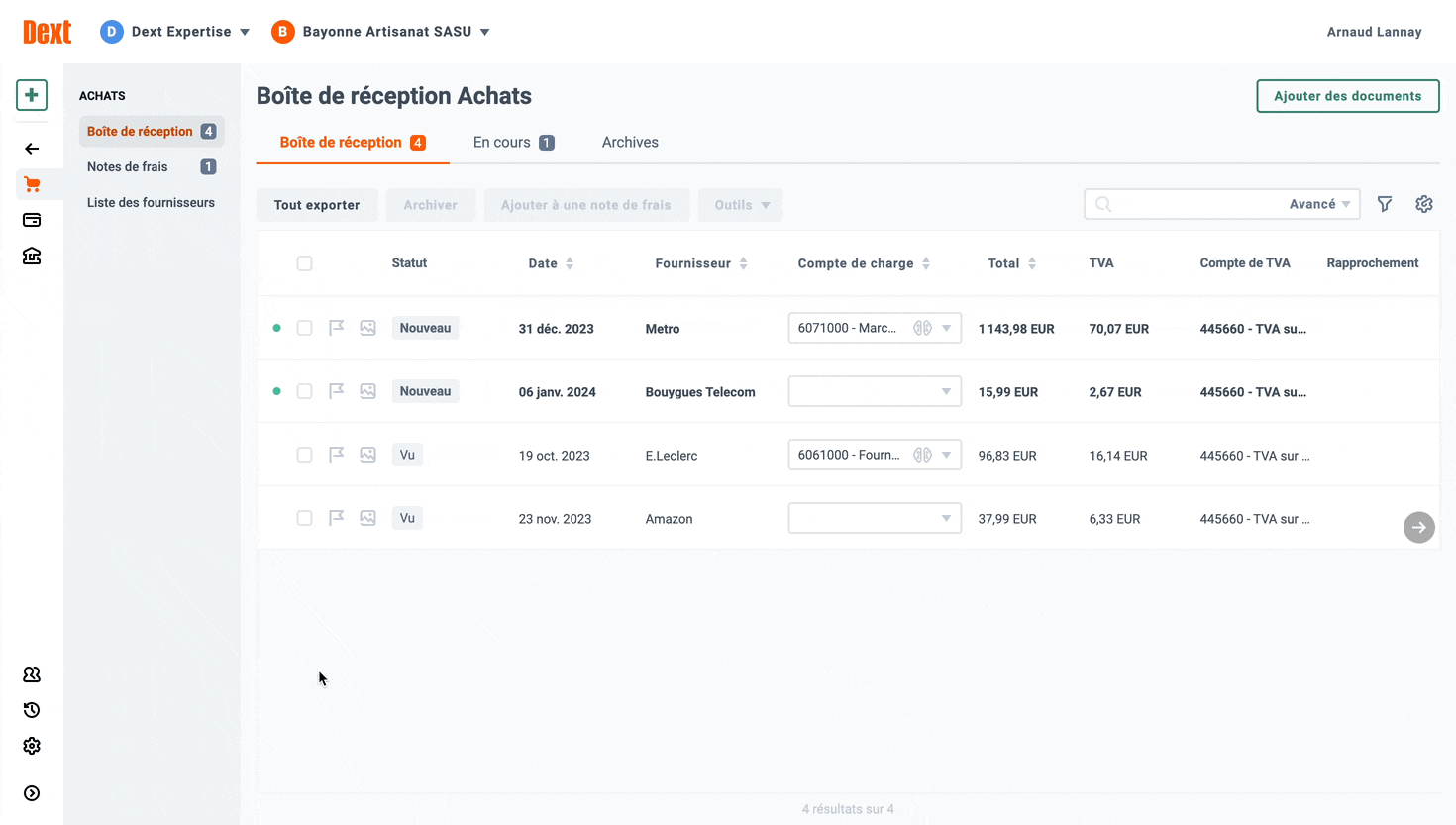The height and width of the screenshot is (825, 1456).
Task: Open the Dext Expertise account dropdown
Action: 174,32
